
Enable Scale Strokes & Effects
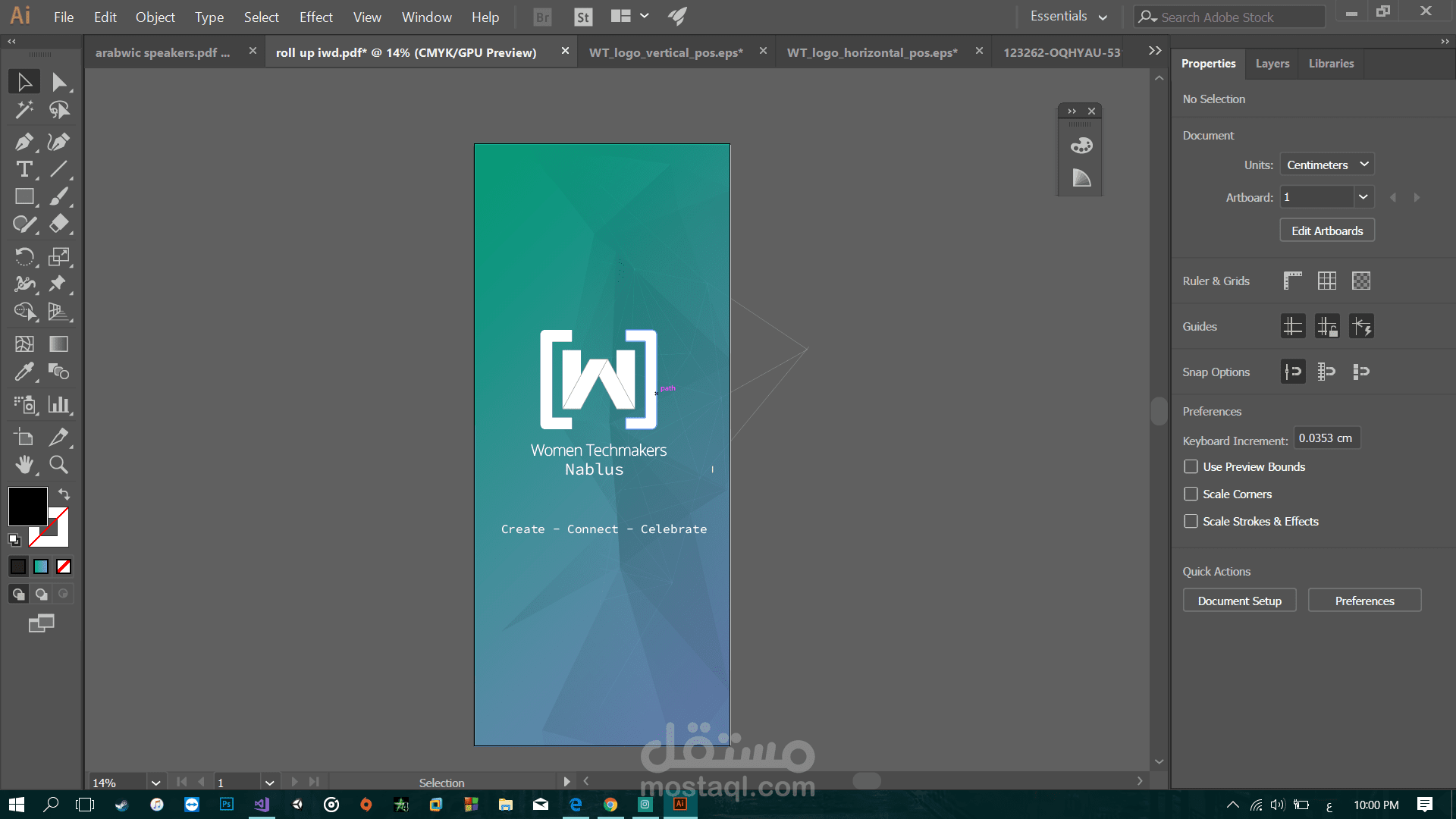pyautogui.click(x=1191, y=521)
